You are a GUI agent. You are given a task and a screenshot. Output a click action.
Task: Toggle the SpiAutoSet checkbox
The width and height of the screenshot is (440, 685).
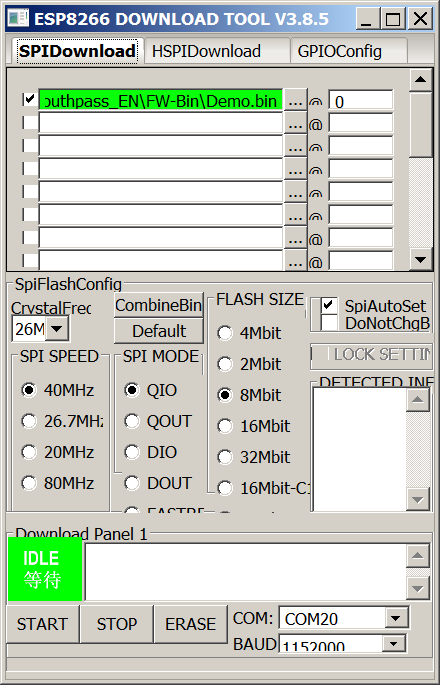pyautogui.click(x=329, y=305)
